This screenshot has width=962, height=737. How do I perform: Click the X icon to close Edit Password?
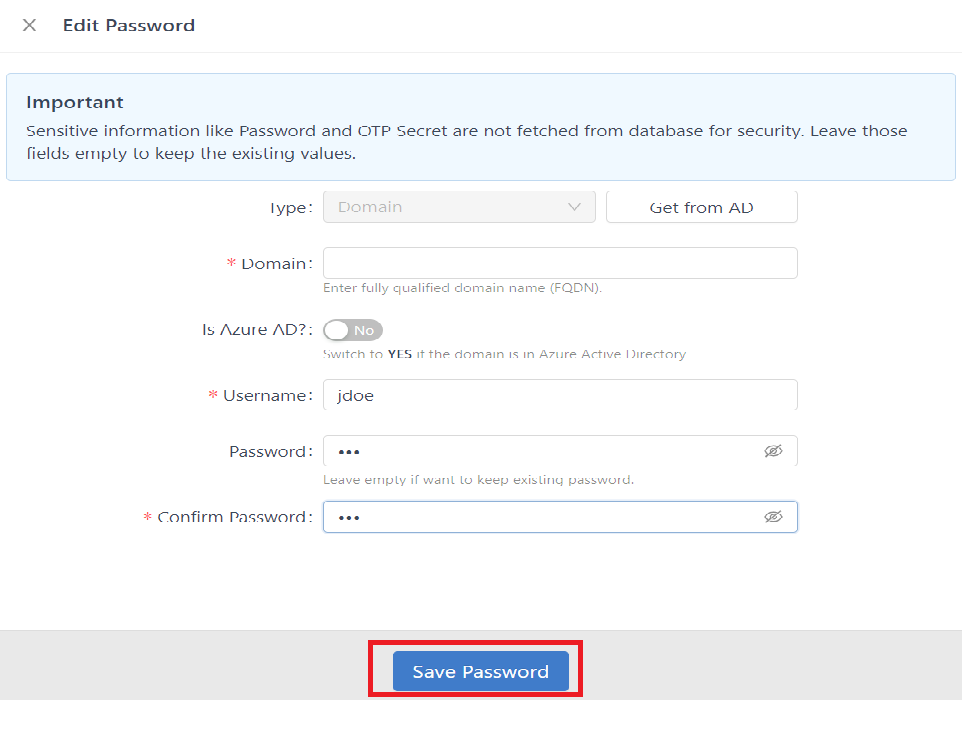[x=29, y=25]
